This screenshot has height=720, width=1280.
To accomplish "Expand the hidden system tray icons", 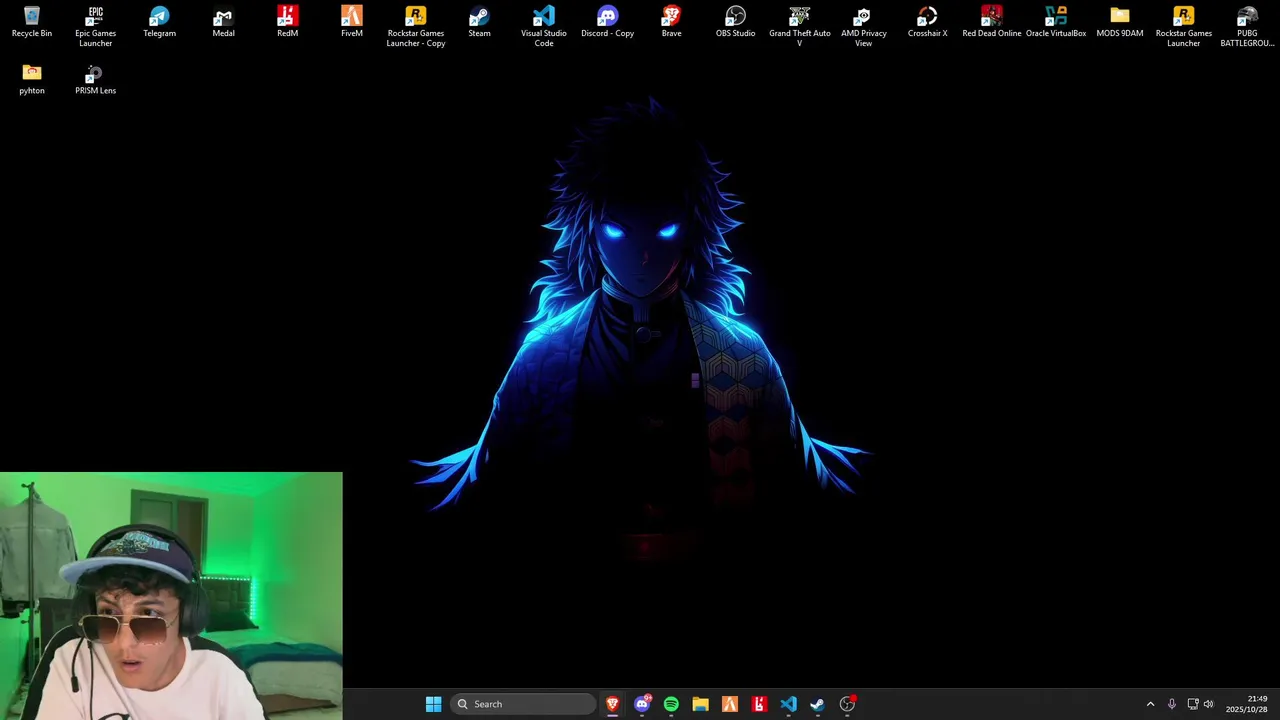I will click(x=1150, y=704).
